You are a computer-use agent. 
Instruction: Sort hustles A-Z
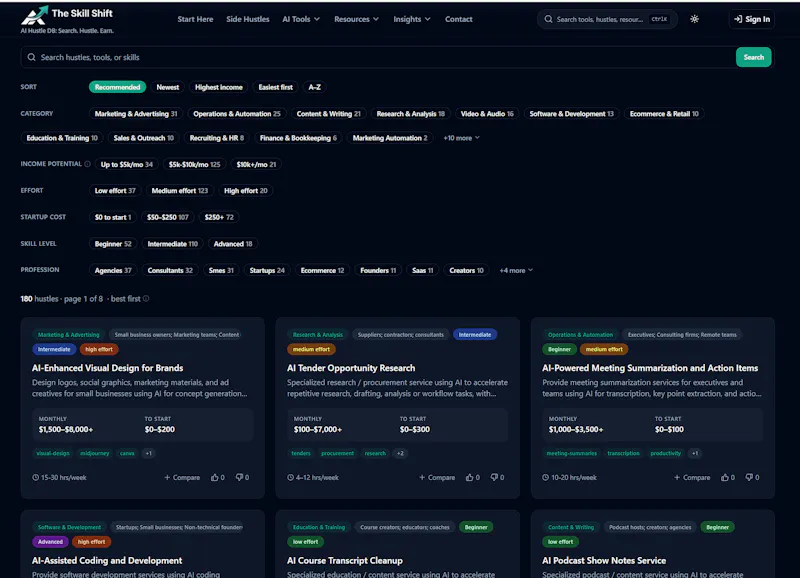pyautogui.click(x=315, y=87)
